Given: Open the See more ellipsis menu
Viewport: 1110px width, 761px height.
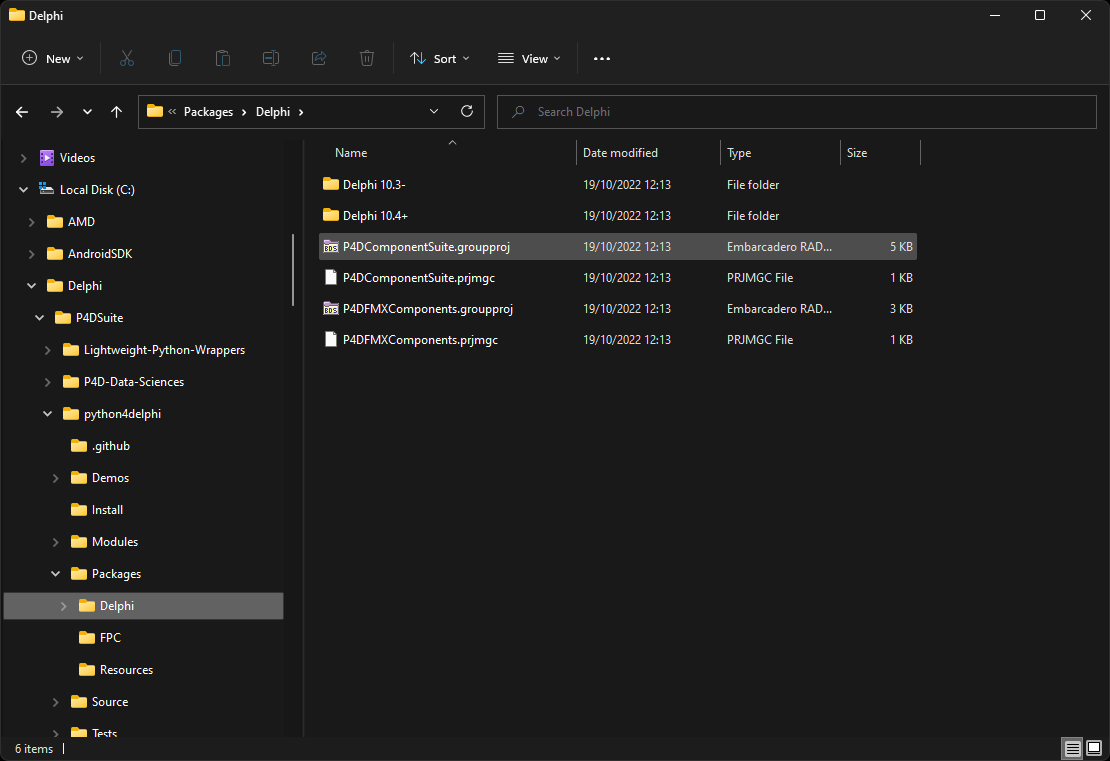Looking at the screenshot, I should pyautogui.click(x=602, y=59).
